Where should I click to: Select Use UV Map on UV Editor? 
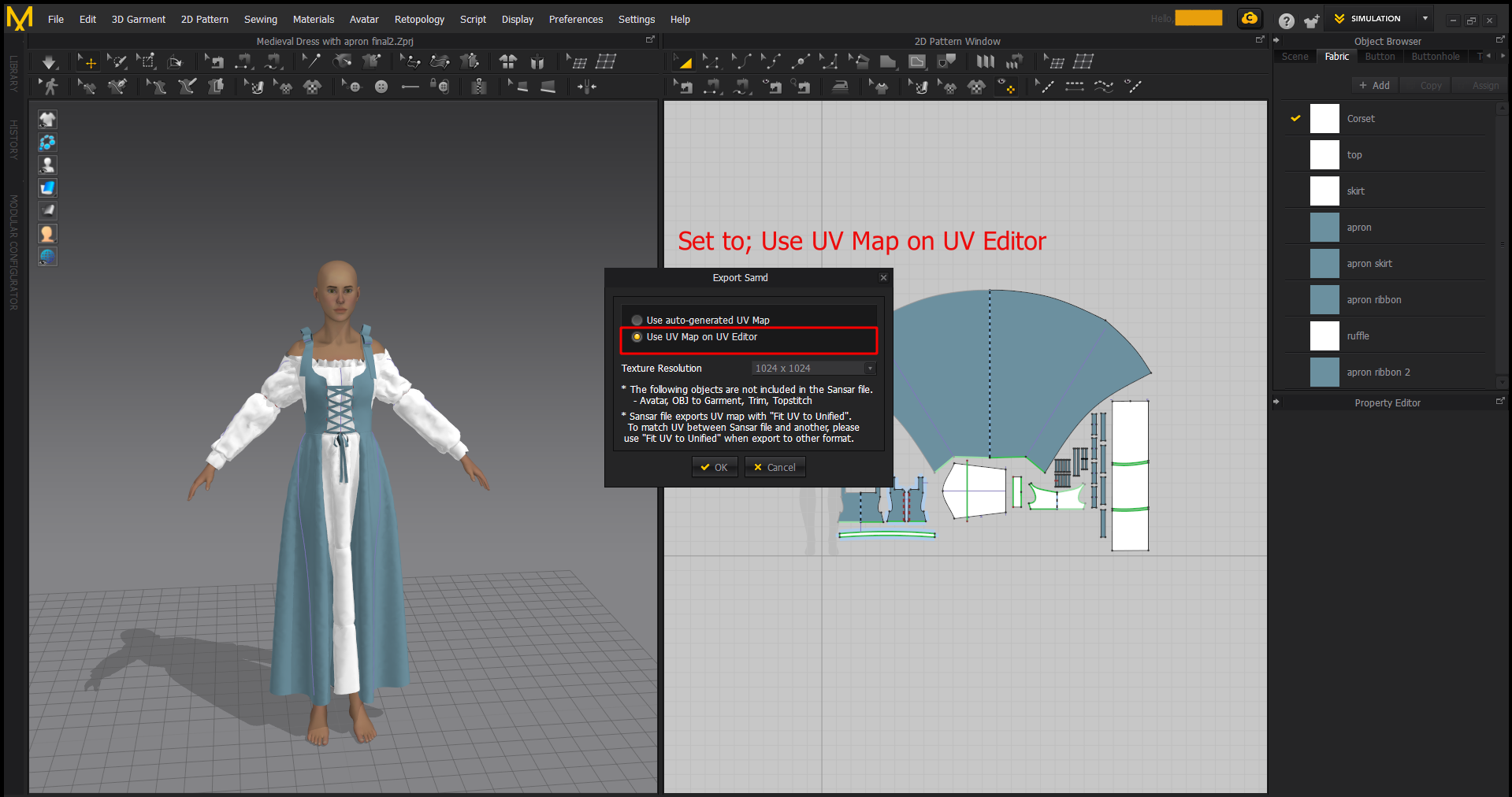click(x=637, y=337)
